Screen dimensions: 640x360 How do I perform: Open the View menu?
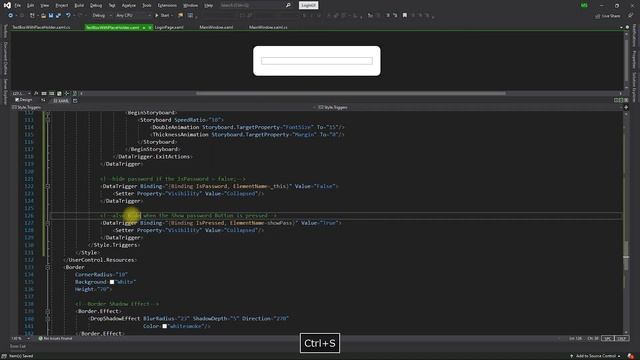pos(44,5)
